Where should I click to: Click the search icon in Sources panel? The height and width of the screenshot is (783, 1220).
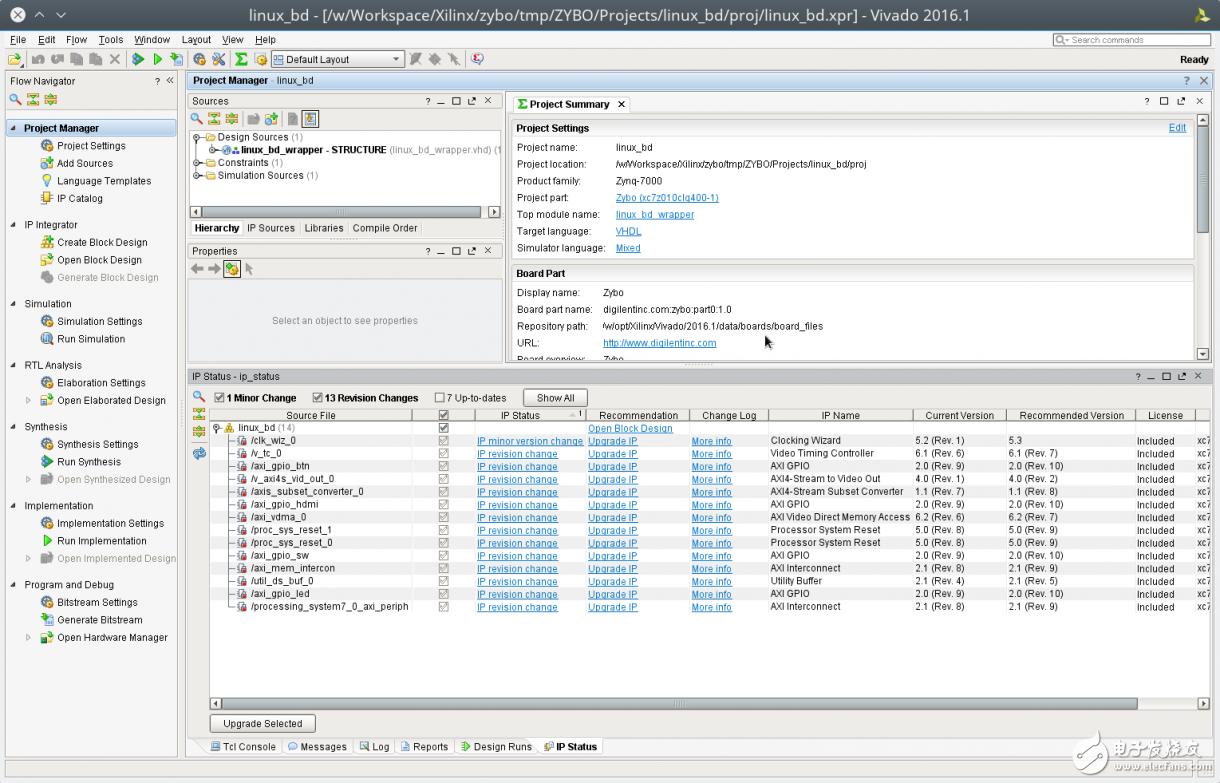tap(197, 119)
